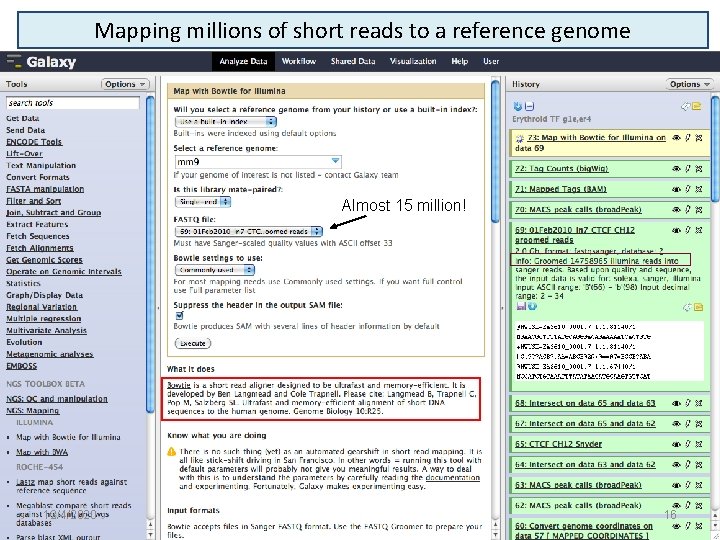Delete dataset 73 Map with Bowtie
The image size is (720, 540).
tap(699, 138)
